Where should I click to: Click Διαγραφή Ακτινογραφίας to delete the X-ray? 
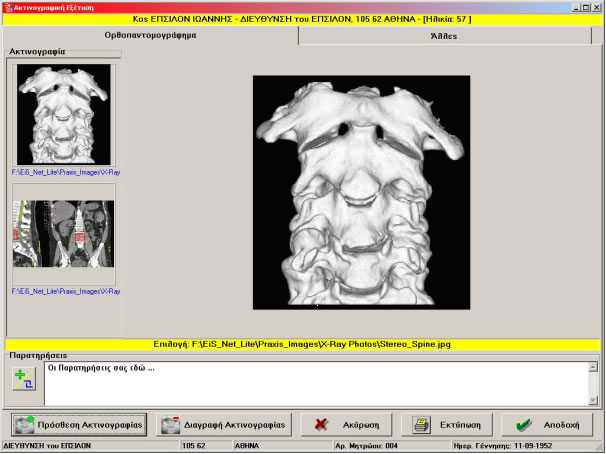[x=221, y=424]
